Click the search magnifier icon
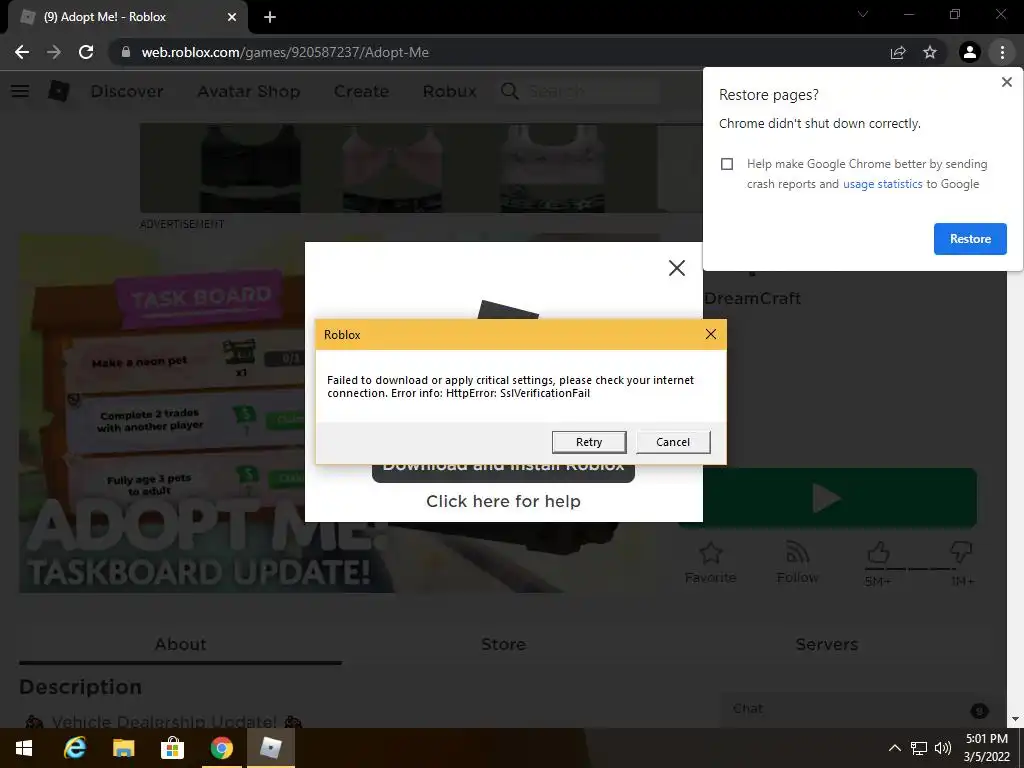 tap(509, 91)
